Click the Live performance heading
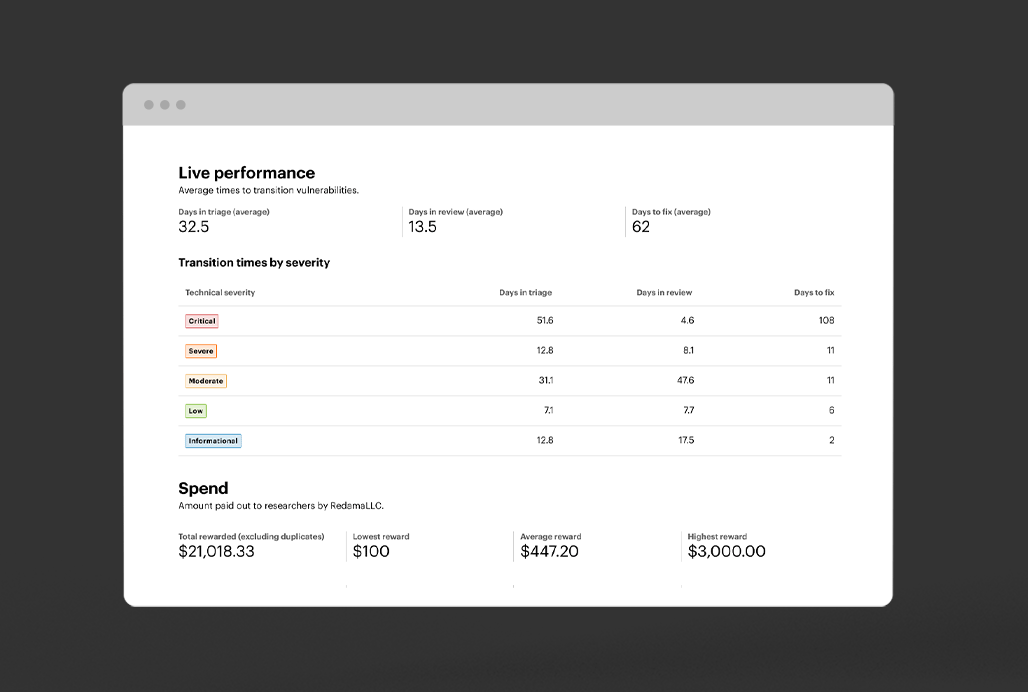 point(246,173)
